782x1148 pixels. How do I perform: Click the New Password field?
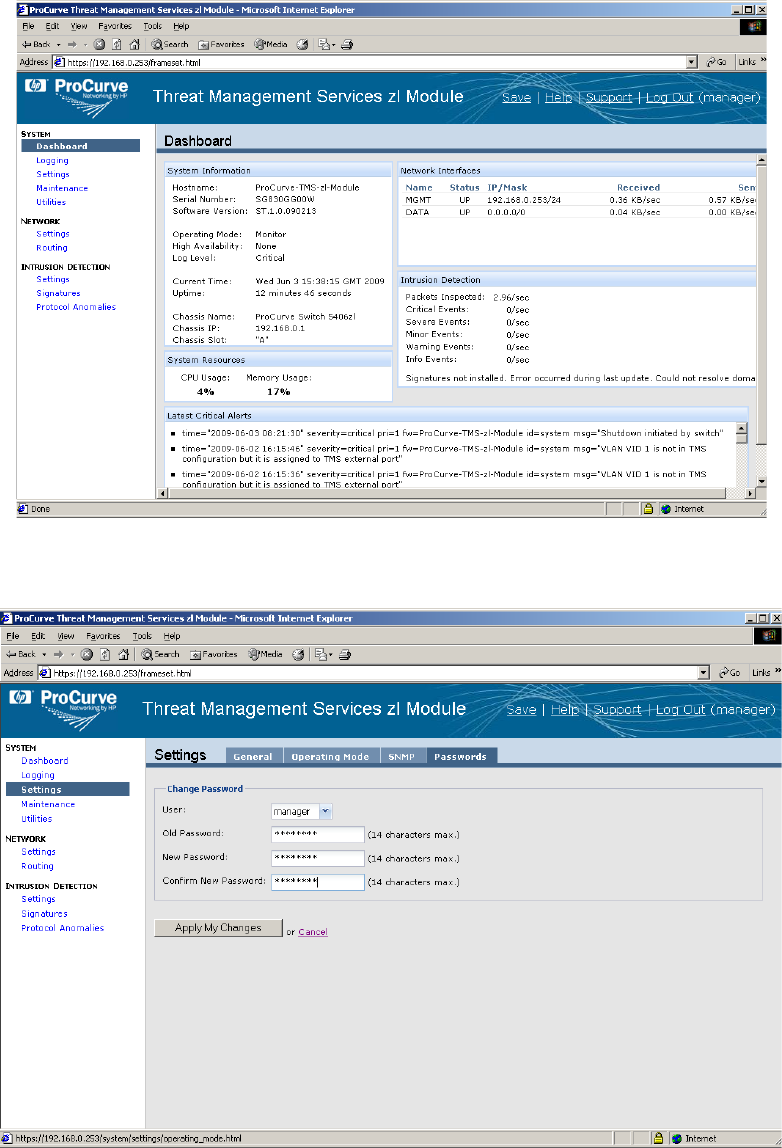coord(318,858)
